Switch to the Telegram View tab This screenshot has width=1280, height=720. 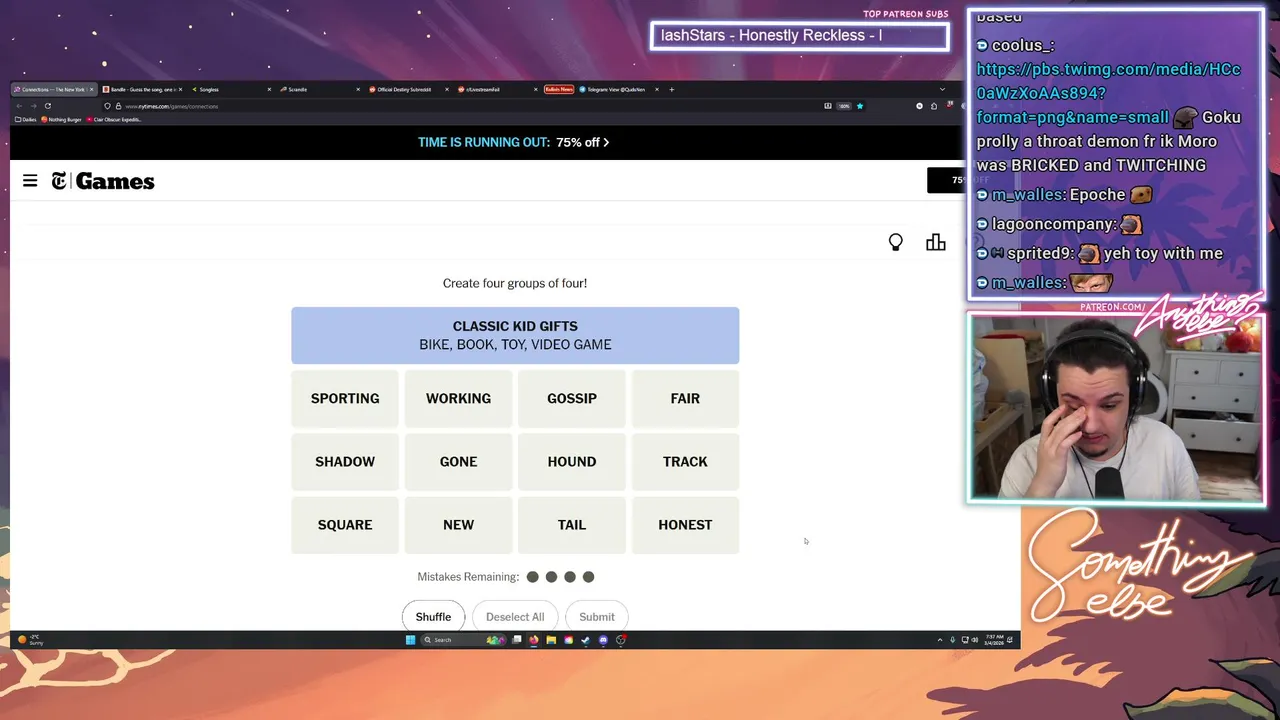point(616,89)
